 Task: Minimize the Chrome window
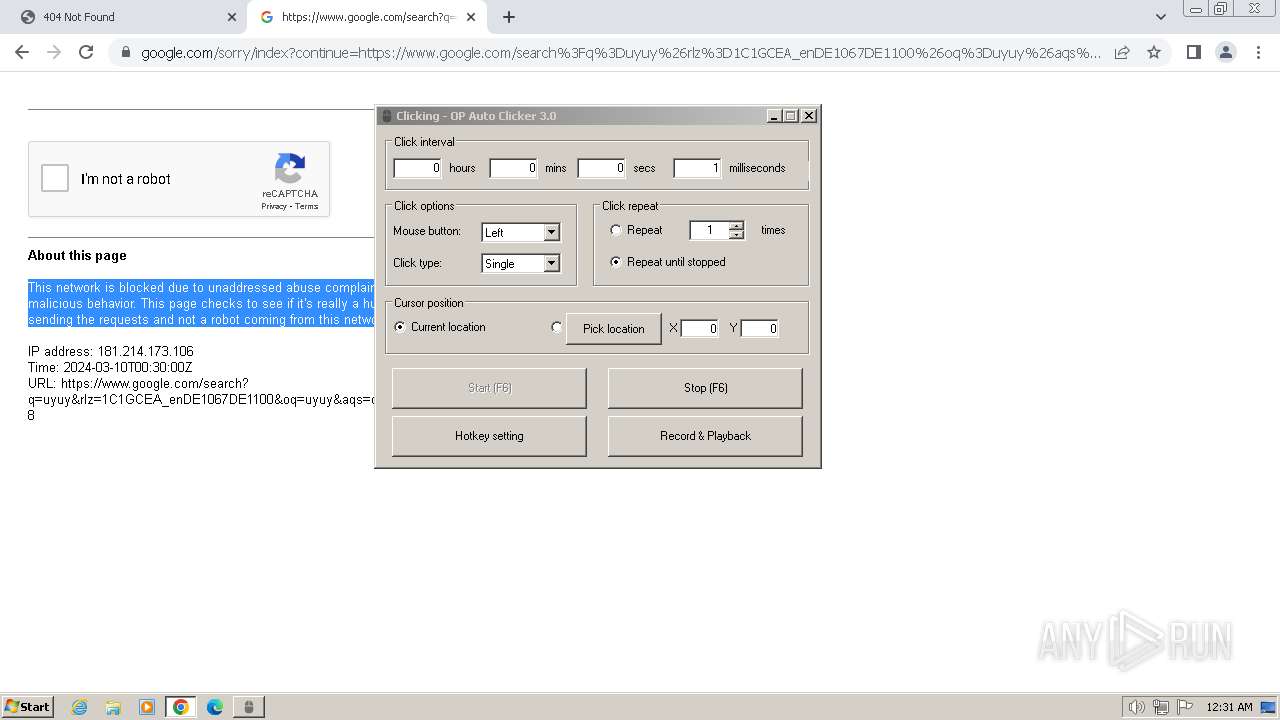click(x=1195, y=8)
